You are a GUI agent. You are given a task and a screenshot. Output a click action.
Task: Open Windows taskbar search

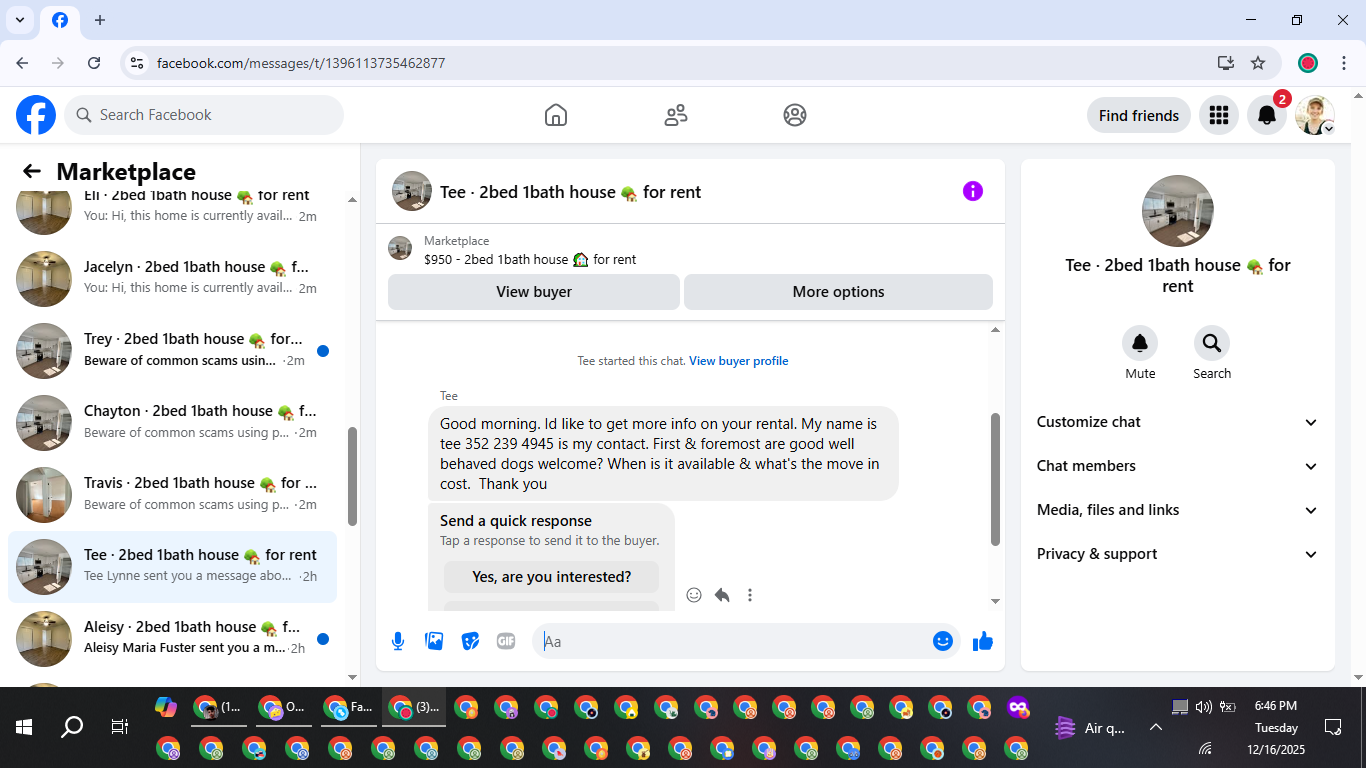click(72, 727)
